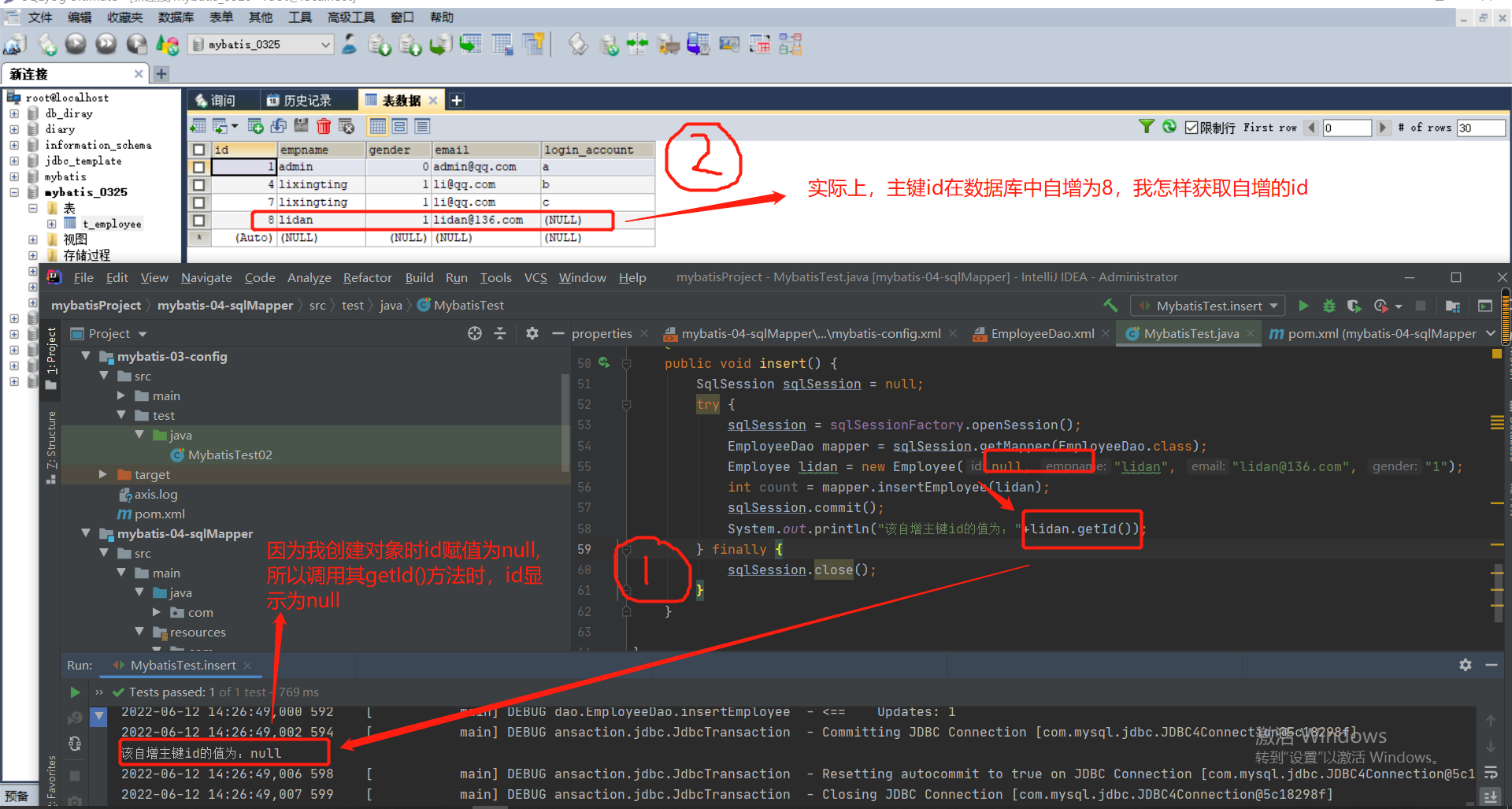Rerun test in Run panel

75,692
